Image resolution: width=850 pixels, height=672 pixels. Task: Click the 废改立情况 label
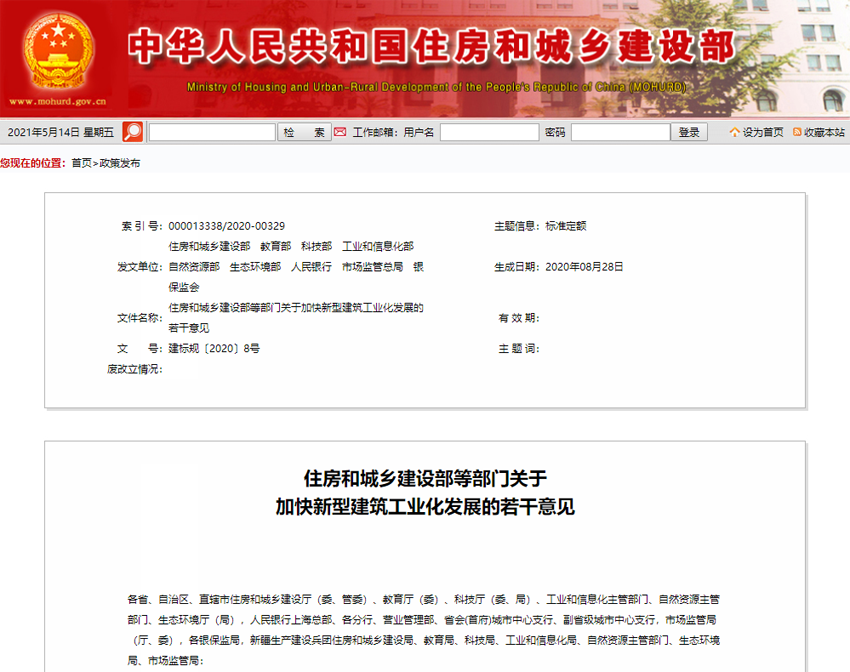(x=134, y=369)
